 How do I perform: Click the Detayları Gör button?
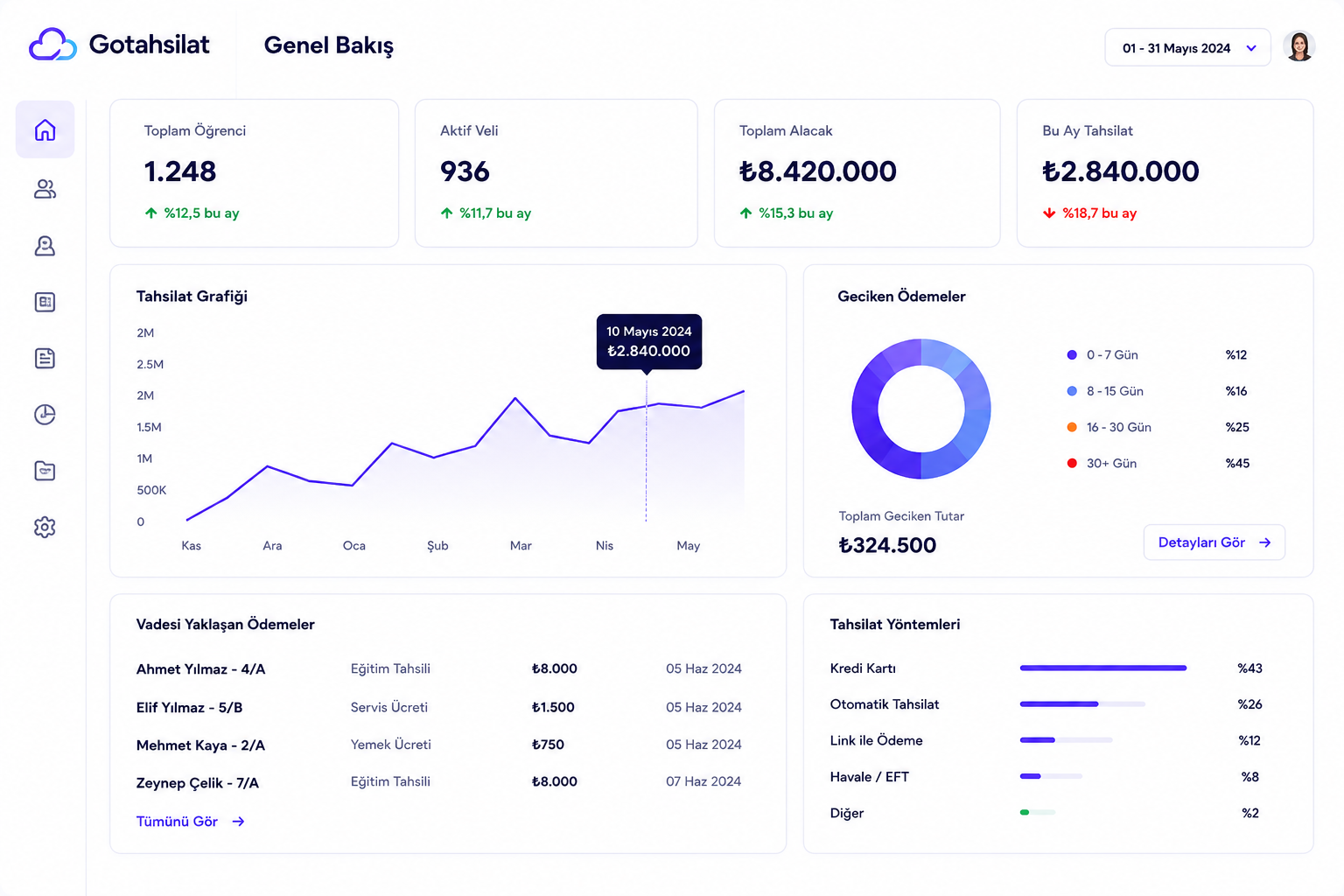tap(1214, 542)
